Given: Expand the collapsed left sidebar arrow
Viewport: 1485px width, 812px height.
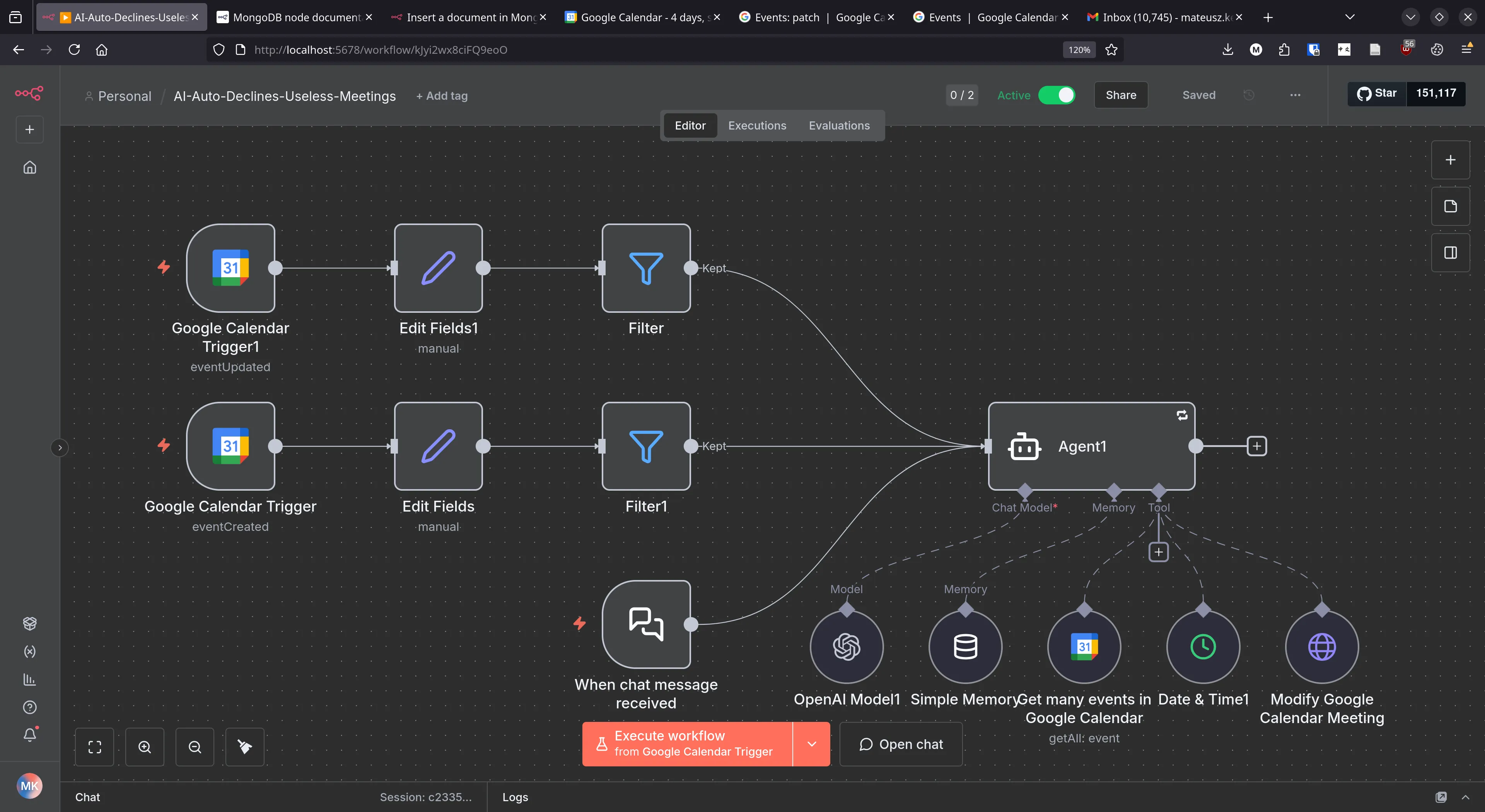Looking at the screenshot, I should [60, 448].
